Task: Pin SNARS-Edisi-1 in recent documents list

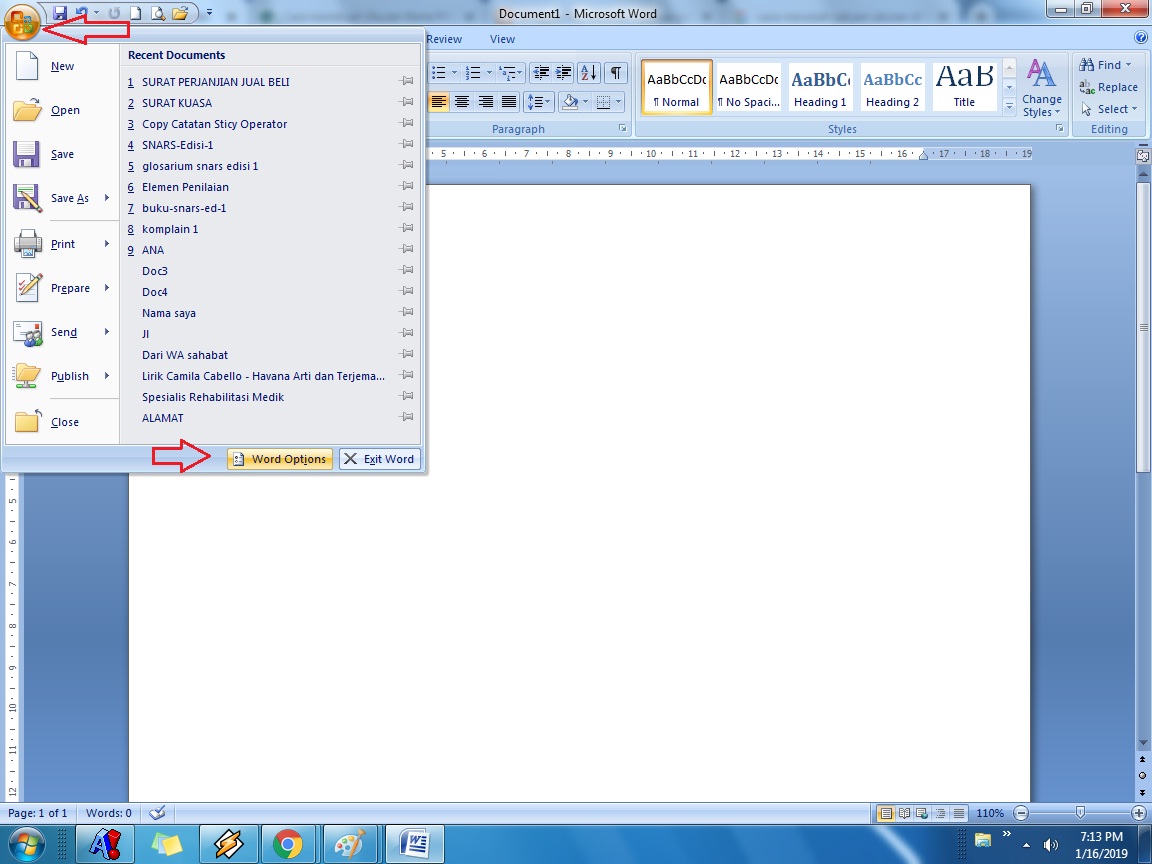Action: [406, 144]
